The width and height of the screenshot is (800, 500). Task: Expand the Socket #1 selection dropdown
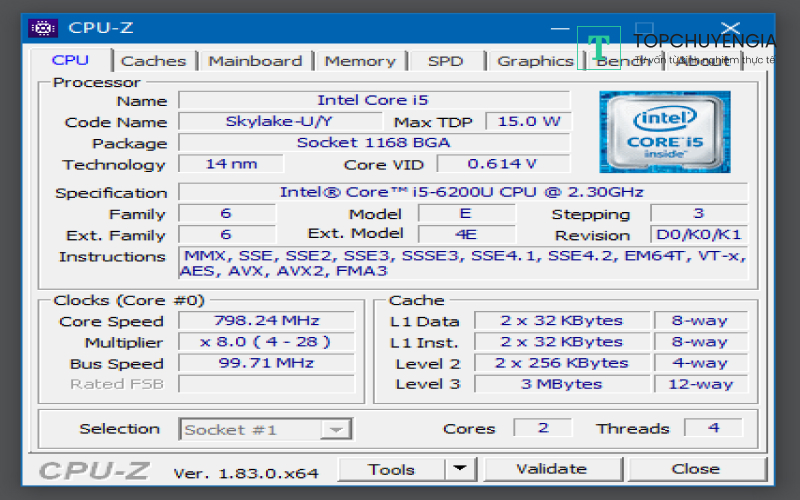[336, 429]
